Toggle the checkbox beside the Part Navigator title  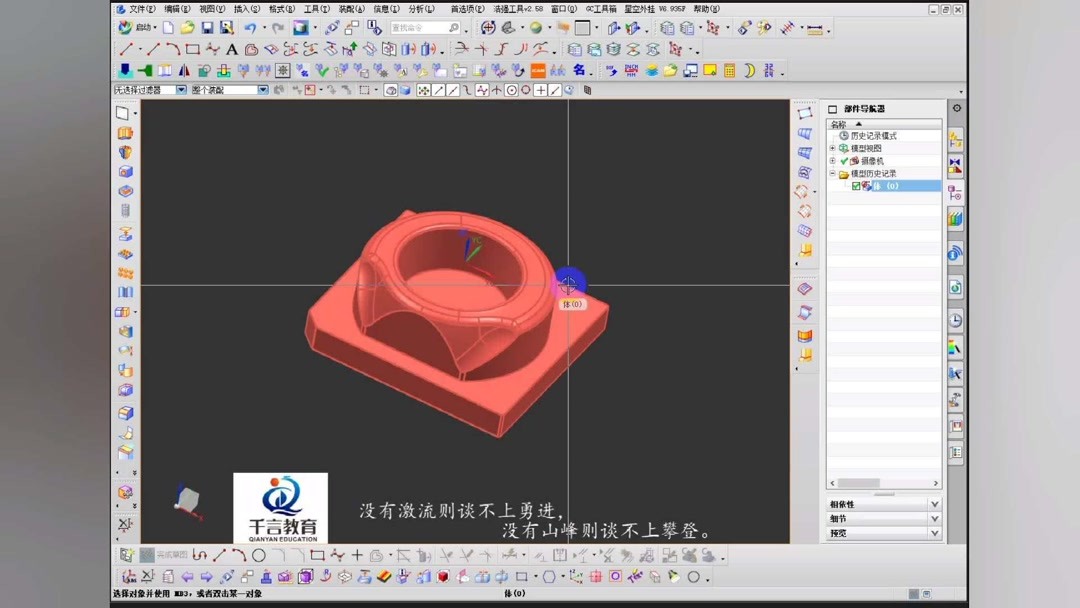833,109
